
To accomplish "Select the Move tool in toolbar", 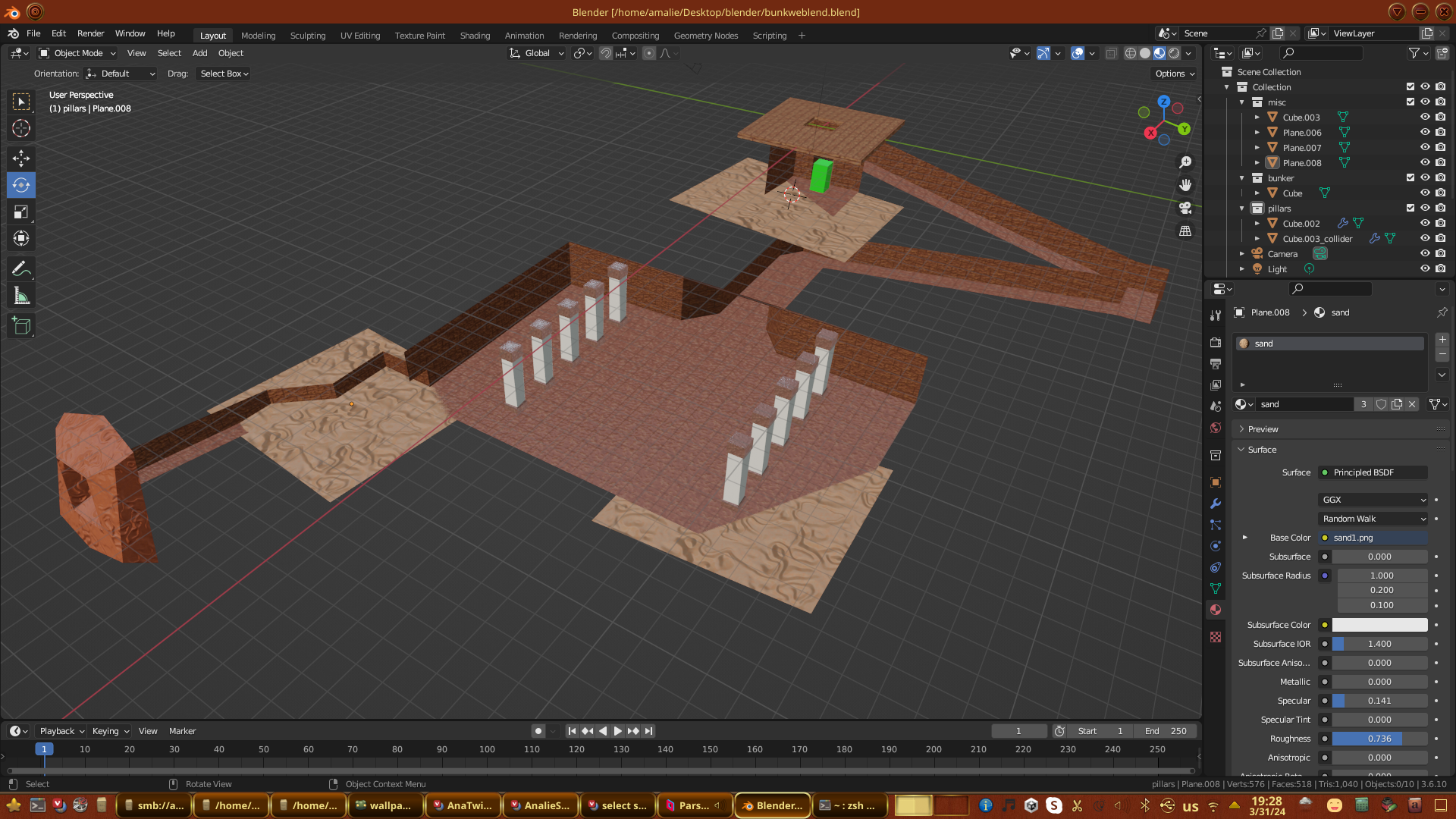I will (21, 158).
